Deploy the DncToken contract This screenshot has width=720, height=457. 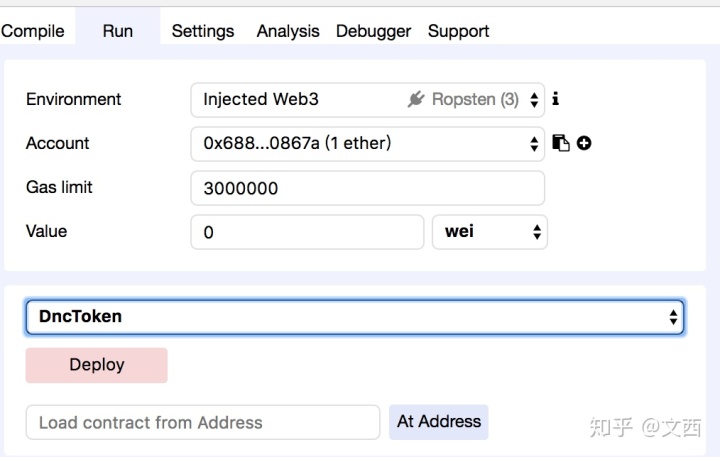coord(96,365)
